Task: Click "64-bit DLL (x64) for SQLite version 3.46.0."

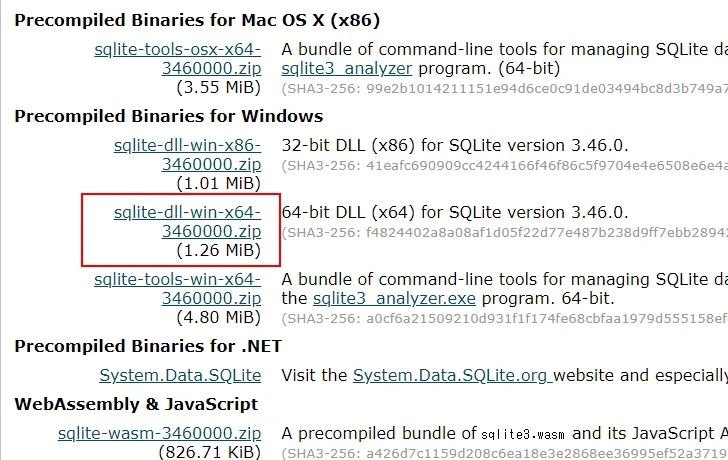Action: click(x=455, y=213)
